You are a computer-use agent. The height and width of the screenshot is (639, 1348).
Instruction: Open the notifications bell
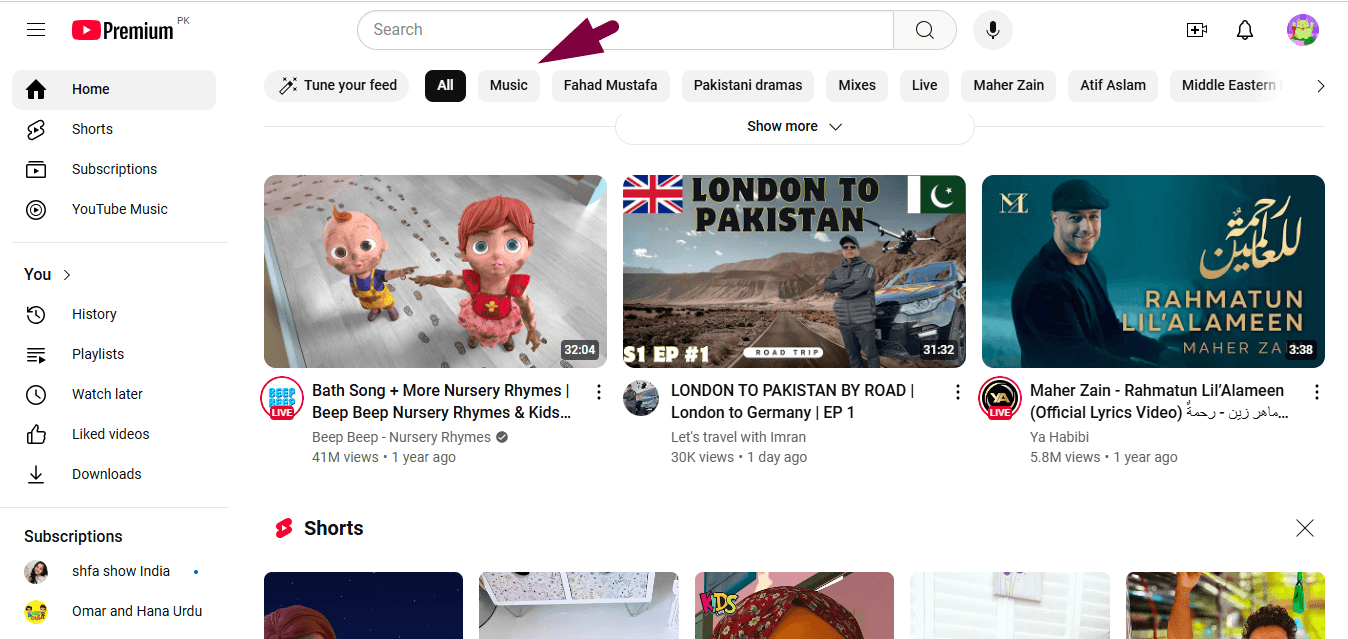coord(1245,30)
